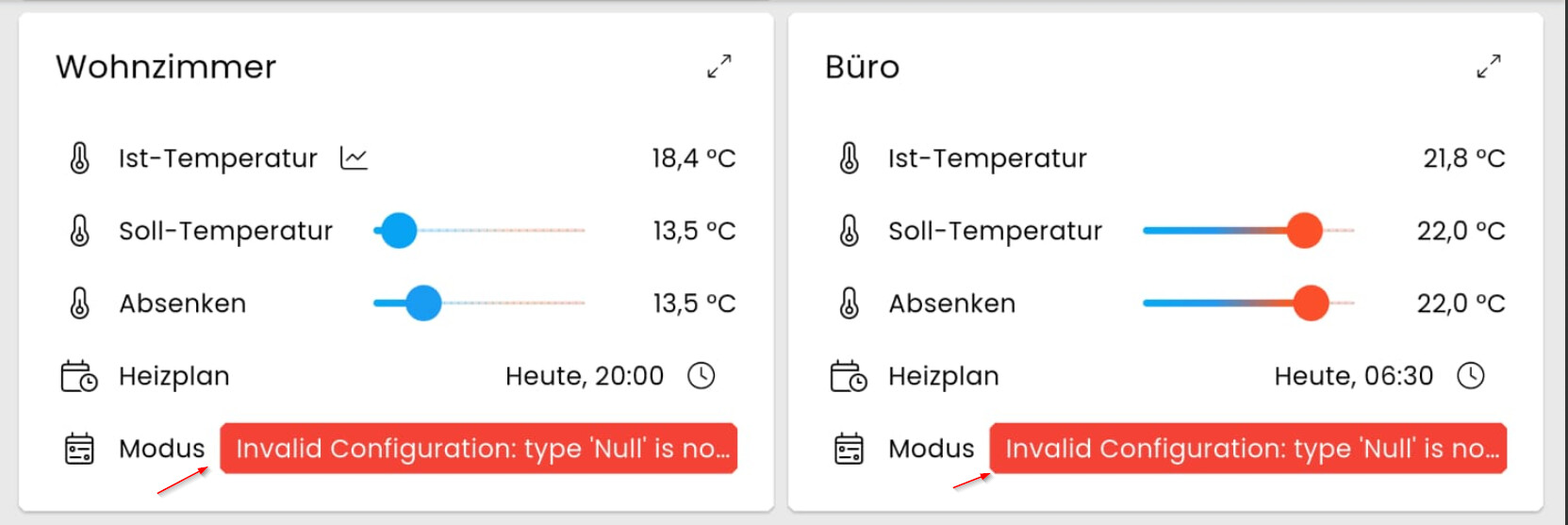
Task: Open the Wohnzimmer Heizplan clock icon
Action: [x=701, y=376]
